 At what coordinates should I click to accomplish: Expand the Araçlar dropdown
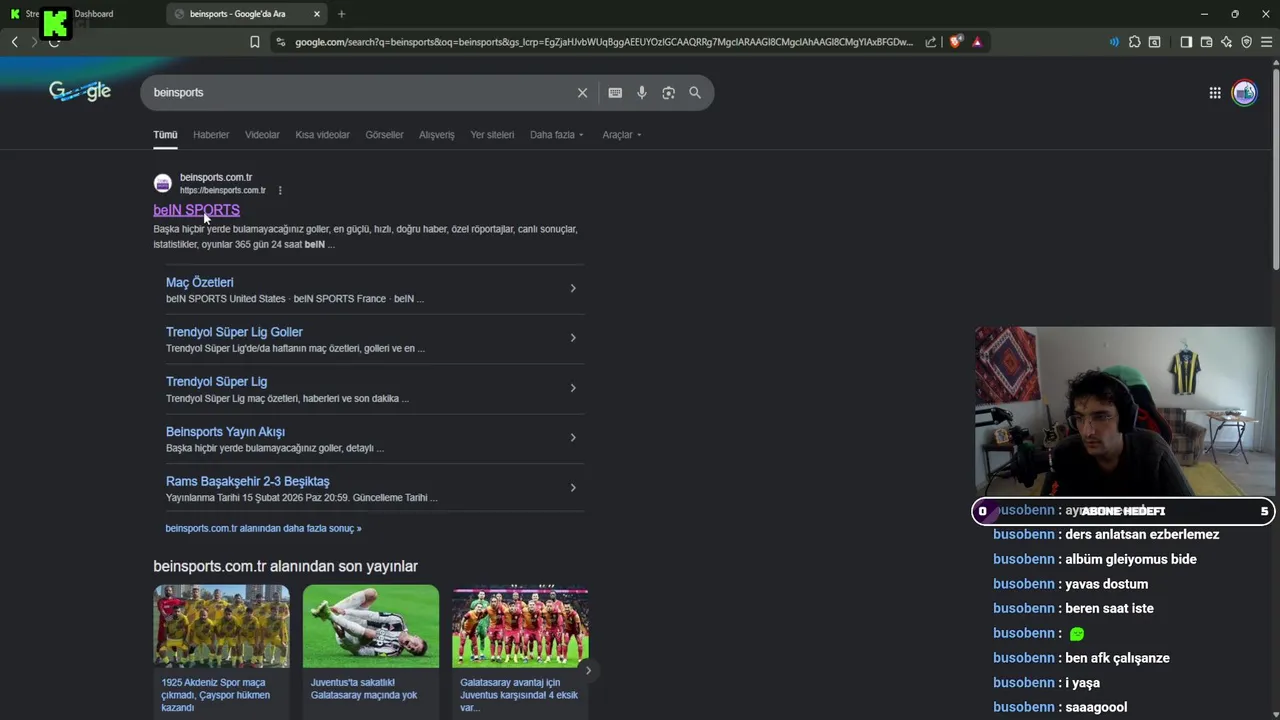(622, 135)
